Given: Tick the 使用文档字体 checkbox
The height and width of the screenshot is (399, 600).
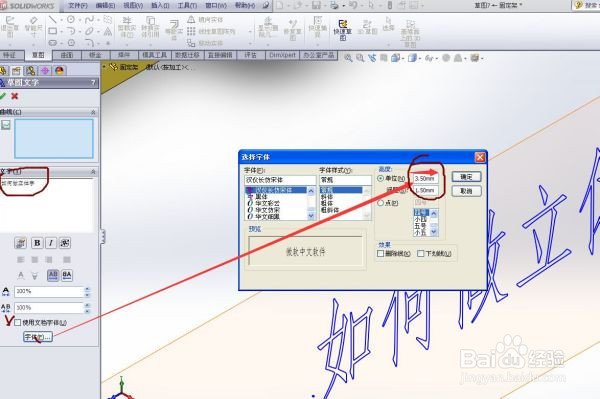Looking at the screenshot, I should pos(18,322).
